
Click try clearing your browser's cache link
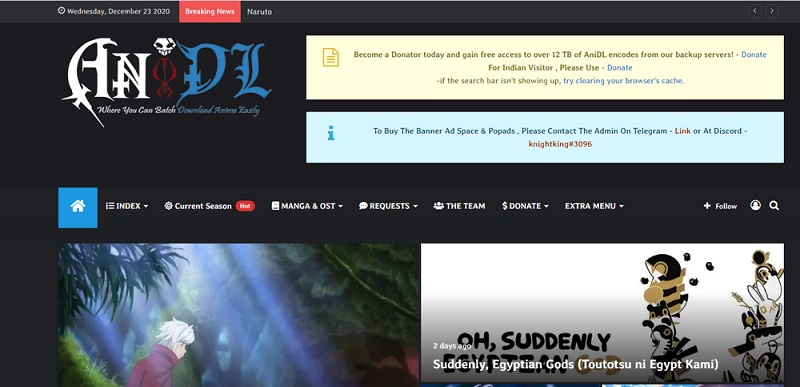623,81
